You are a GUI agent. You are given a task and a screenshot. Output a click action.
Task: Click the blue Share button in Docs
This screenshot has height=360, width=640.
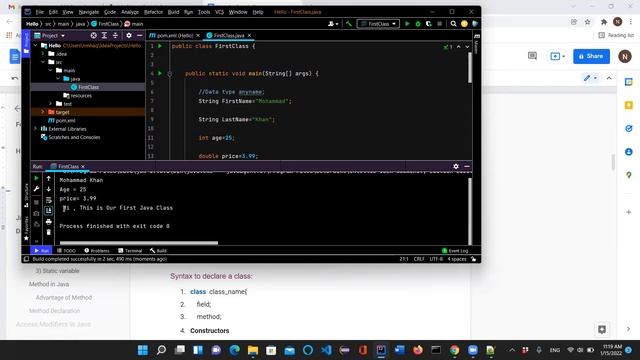click(591, 56)
